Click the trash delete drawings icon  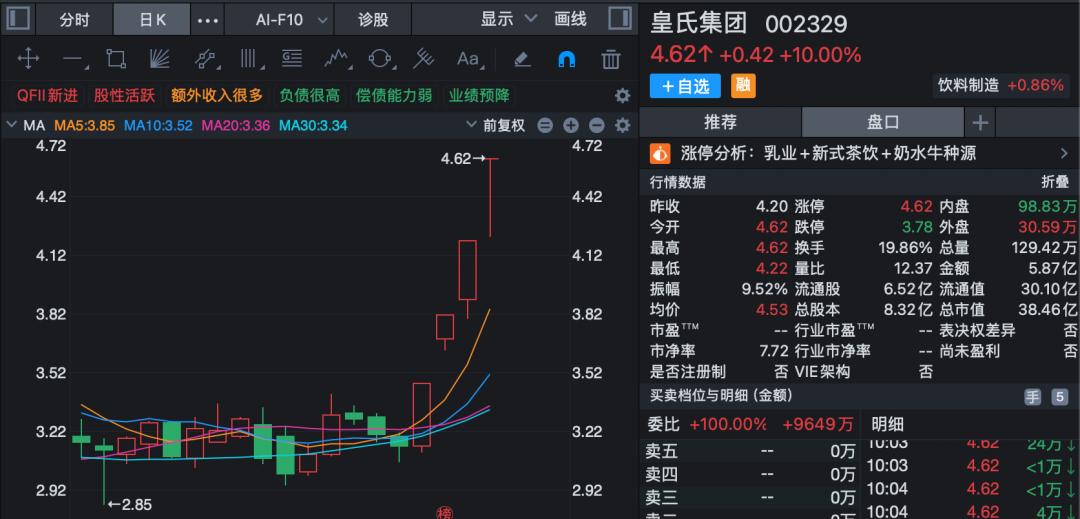611,59
